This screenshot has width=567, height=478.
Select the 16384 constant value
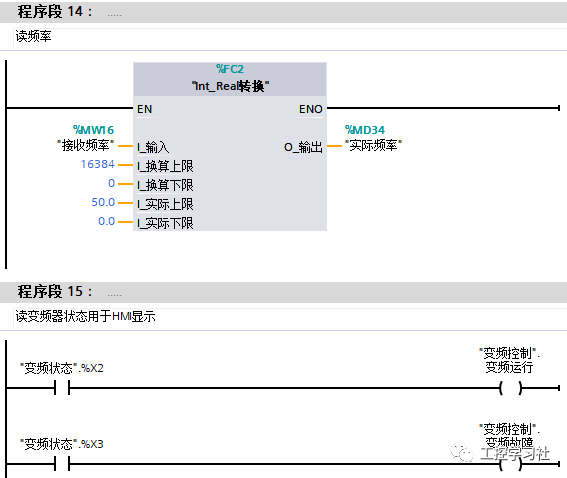pyautogui.click(x=98, y=164)
